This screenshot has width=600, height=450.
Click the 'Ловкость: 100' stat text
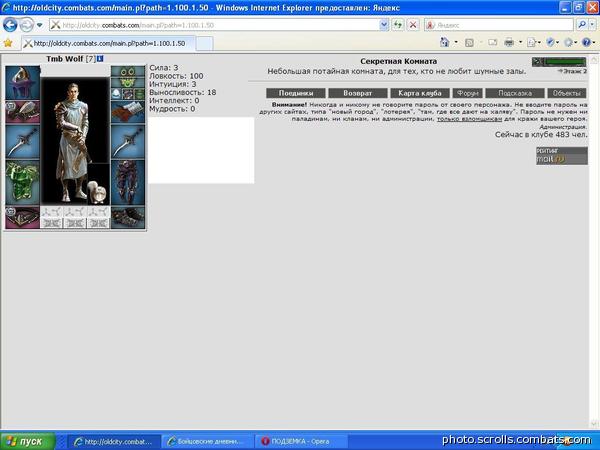[176, 76]
